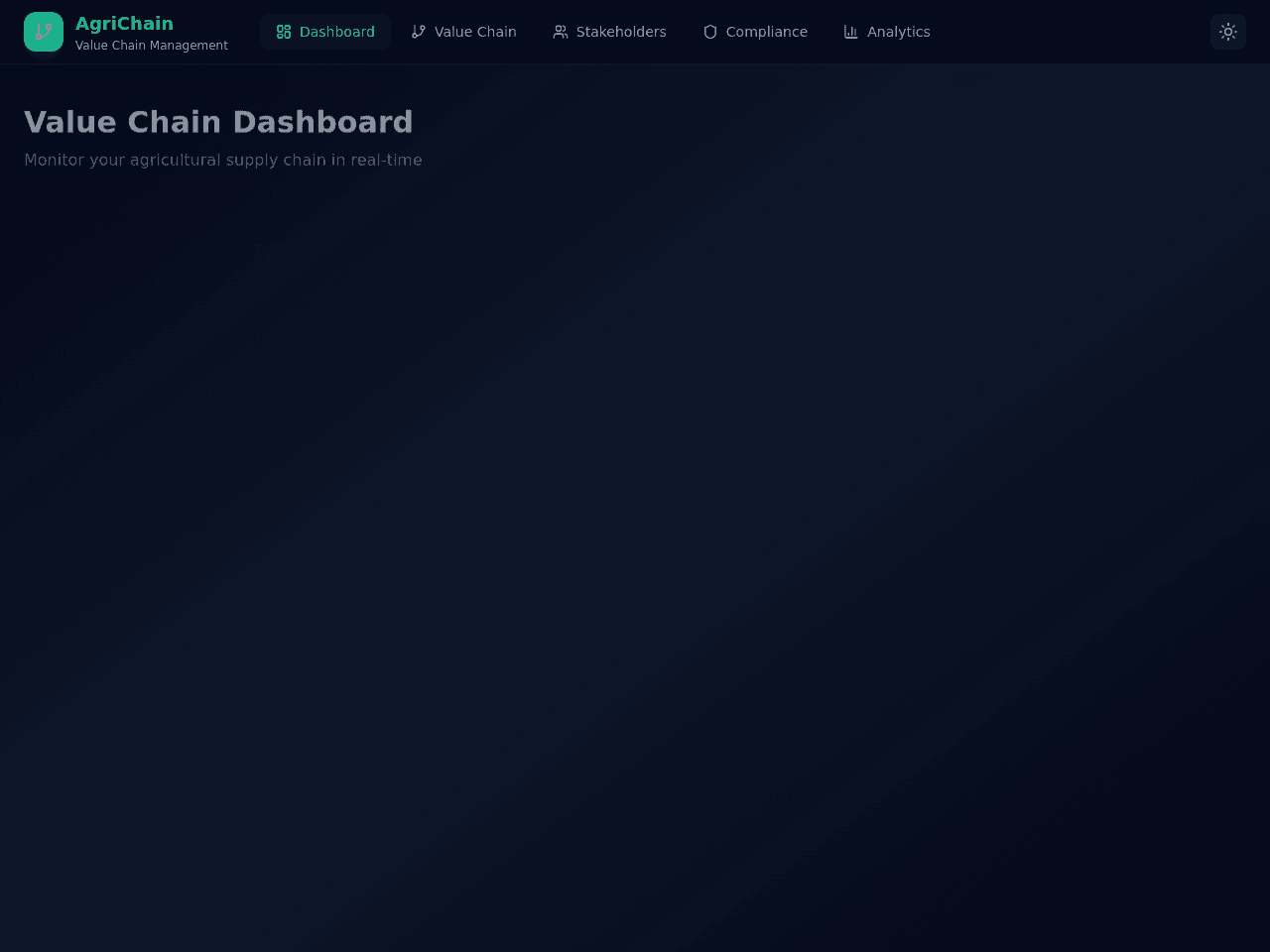Open the Compliance section

pos(755,32)
